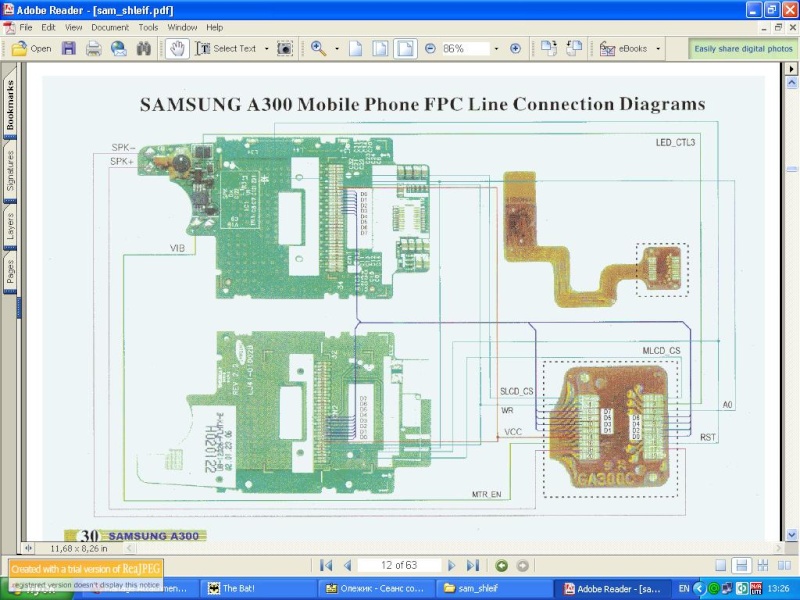This screenshot has width=800, height=600.
Task: Save a copy with the floppy disk icon
Action: click(x=68, y=48)
